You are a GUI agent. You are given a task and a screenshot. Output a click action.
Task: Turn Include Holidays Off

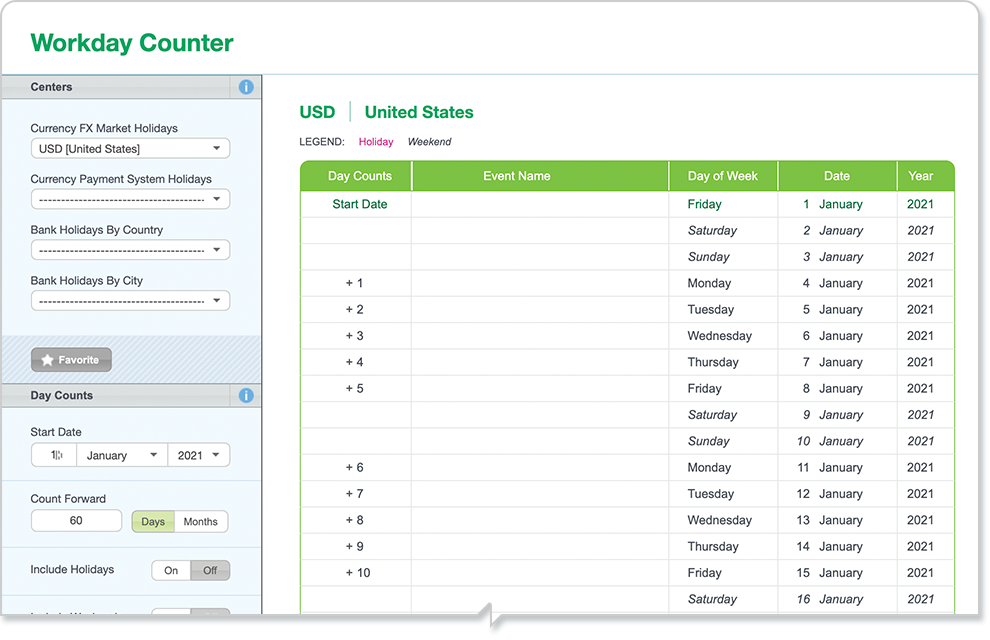point(210,571)
